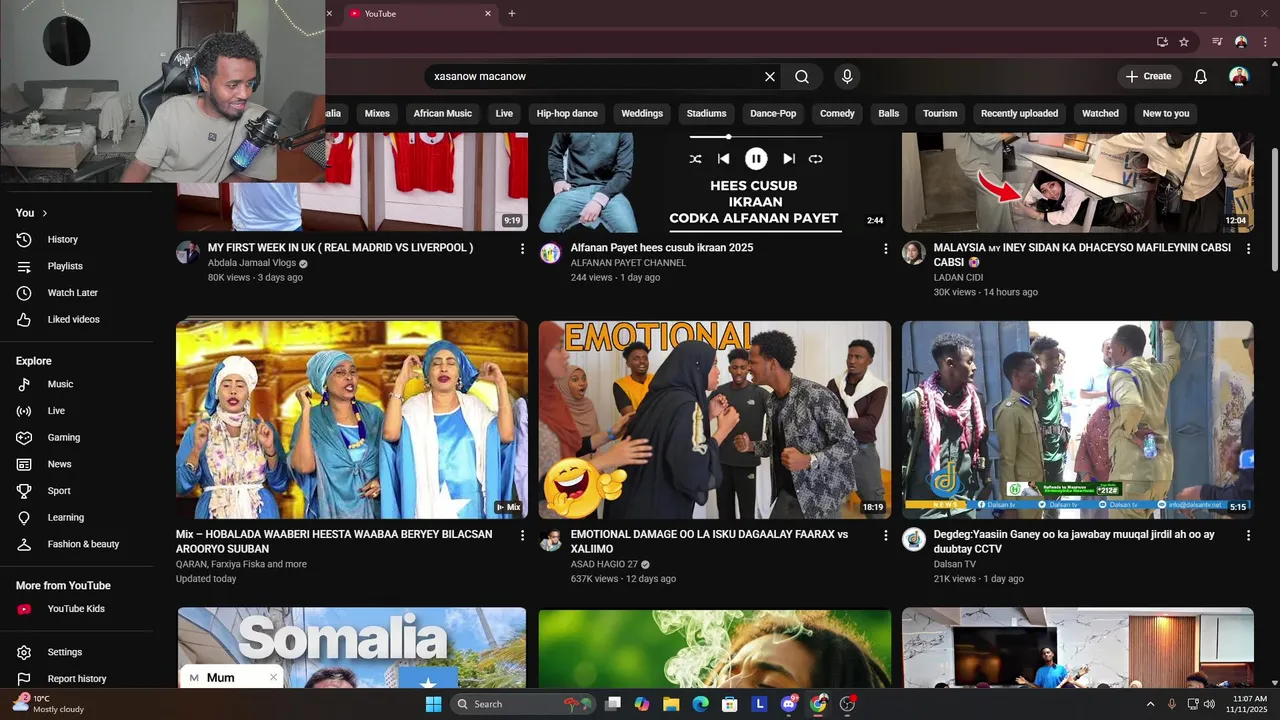The height and width of the screenshot is (720, 1280).
Task: Show hidden icons in the system tray
Action: pos(1150,704)
